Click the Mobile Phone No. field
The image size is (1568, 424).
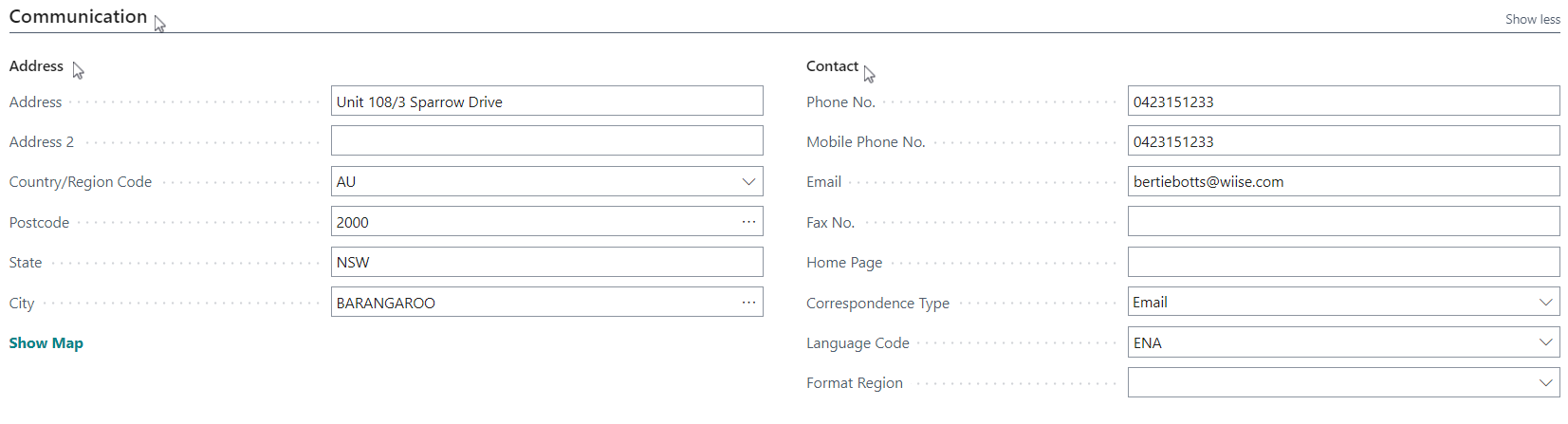(x=1343, y=141)
